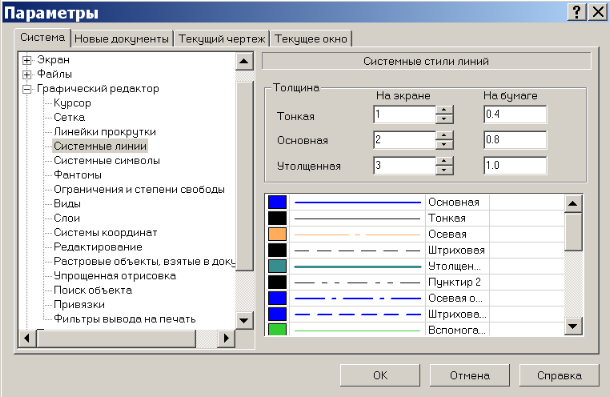Select Линейки прокрутки tree item
The image size is (610, 397).
(x=105, y=132)
